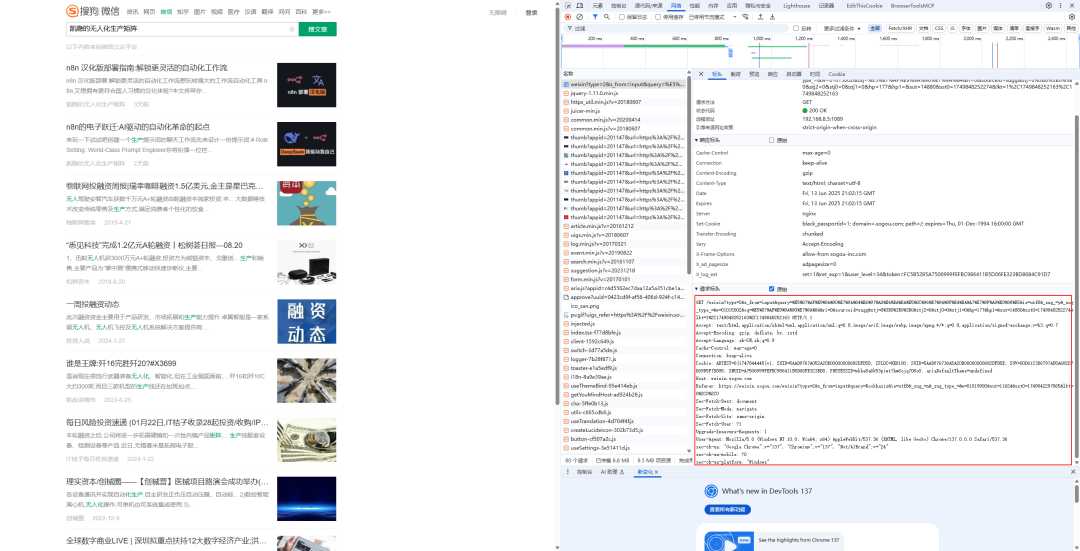Image resolution: width=1080 pixels, height=551 pixels.
Task: Enable the 停用缓存 disable cache checkbox
Action: coord(658,17)
